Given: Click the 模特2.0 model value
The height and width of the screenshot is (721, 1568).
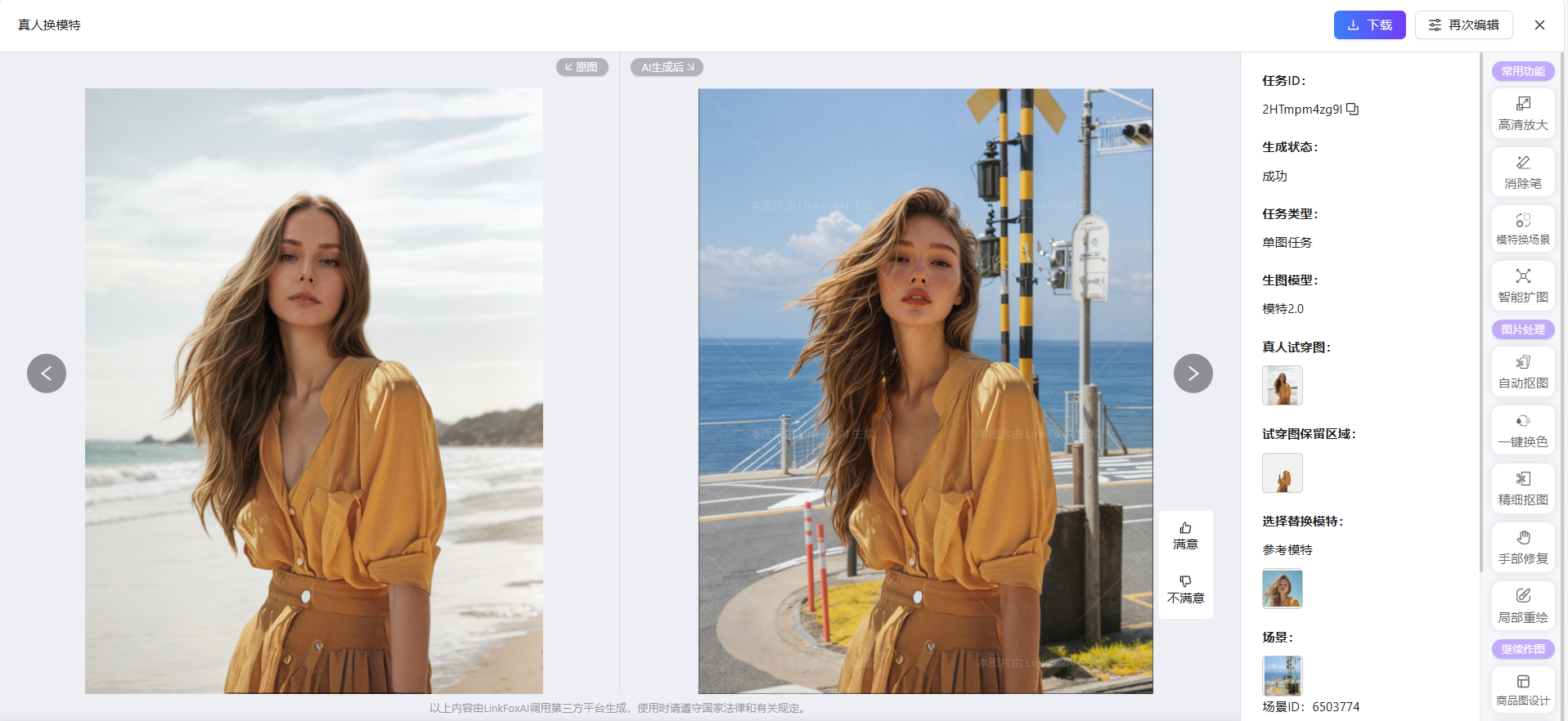Looking at the screenshot, I should click(1283, 309).
